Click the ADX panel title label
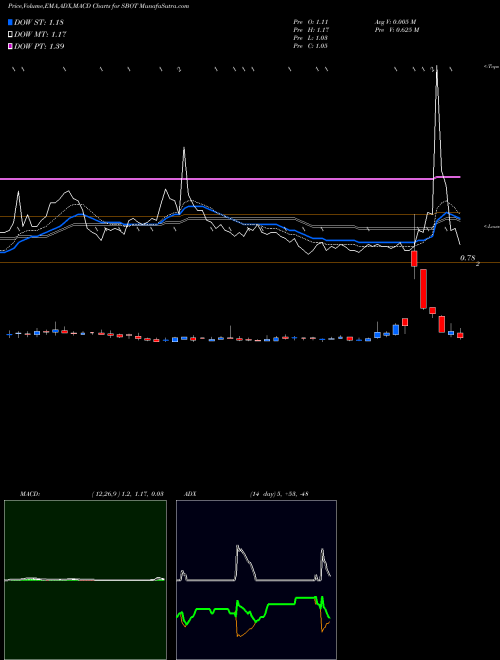Screen dimensions: 500x660 point(189,494)
